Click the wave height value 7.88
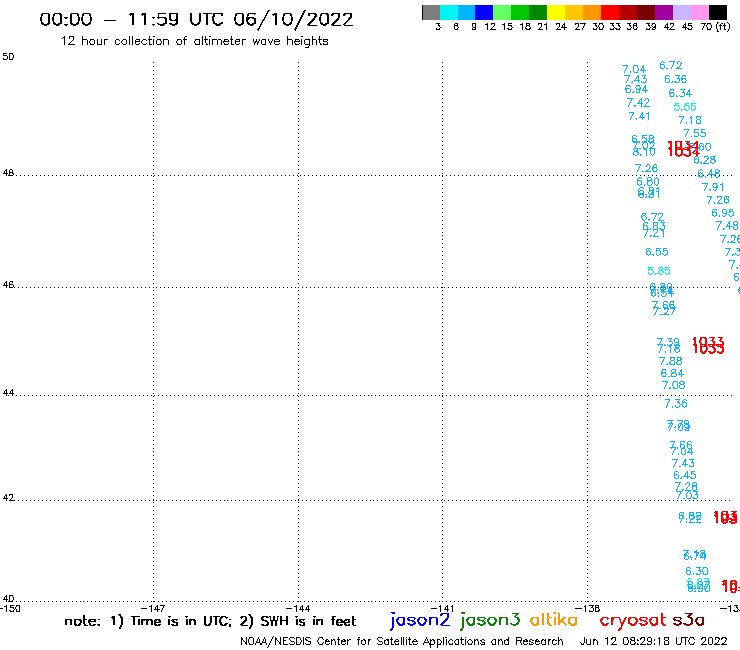 [x=671, y=362]
